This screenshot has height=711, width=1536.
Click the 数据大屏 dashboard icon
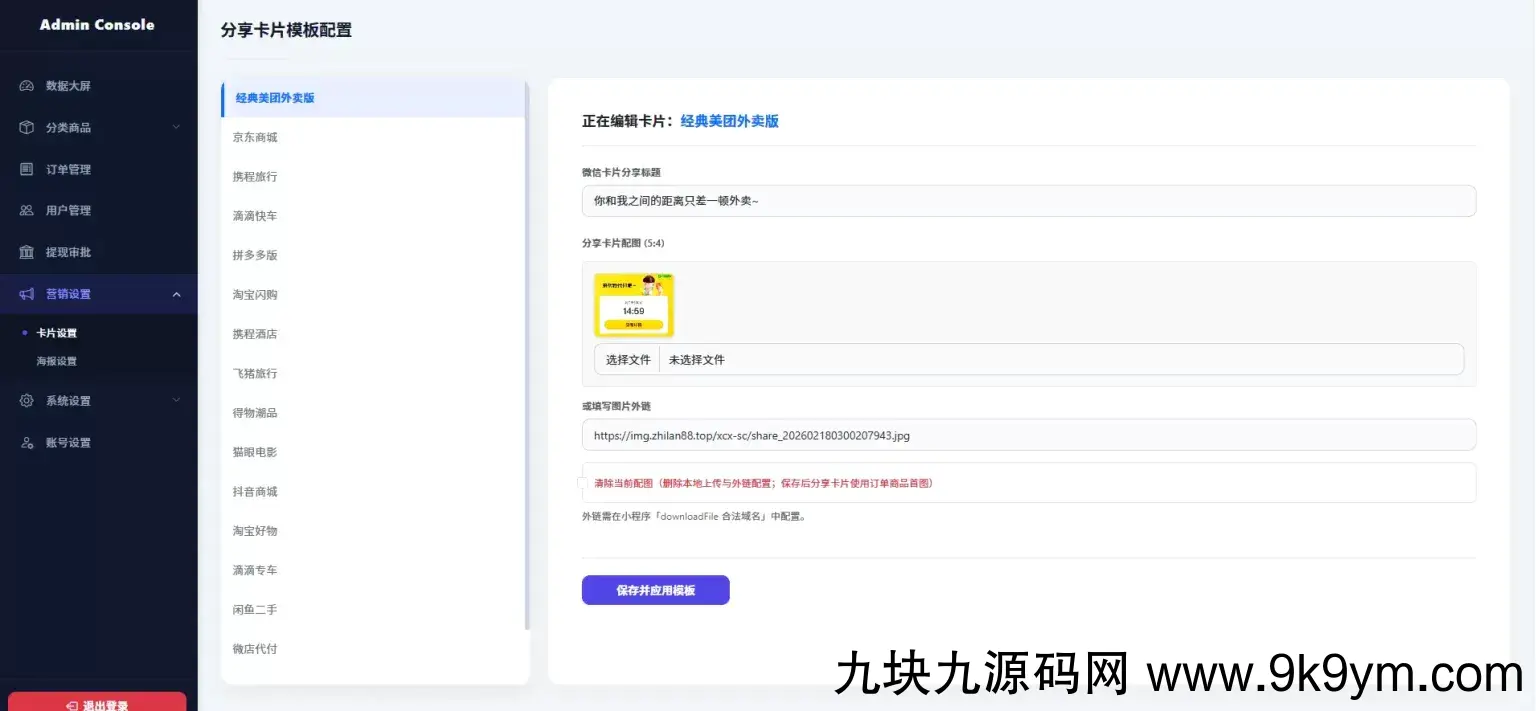pyautogui.click(x=27, y=86)
